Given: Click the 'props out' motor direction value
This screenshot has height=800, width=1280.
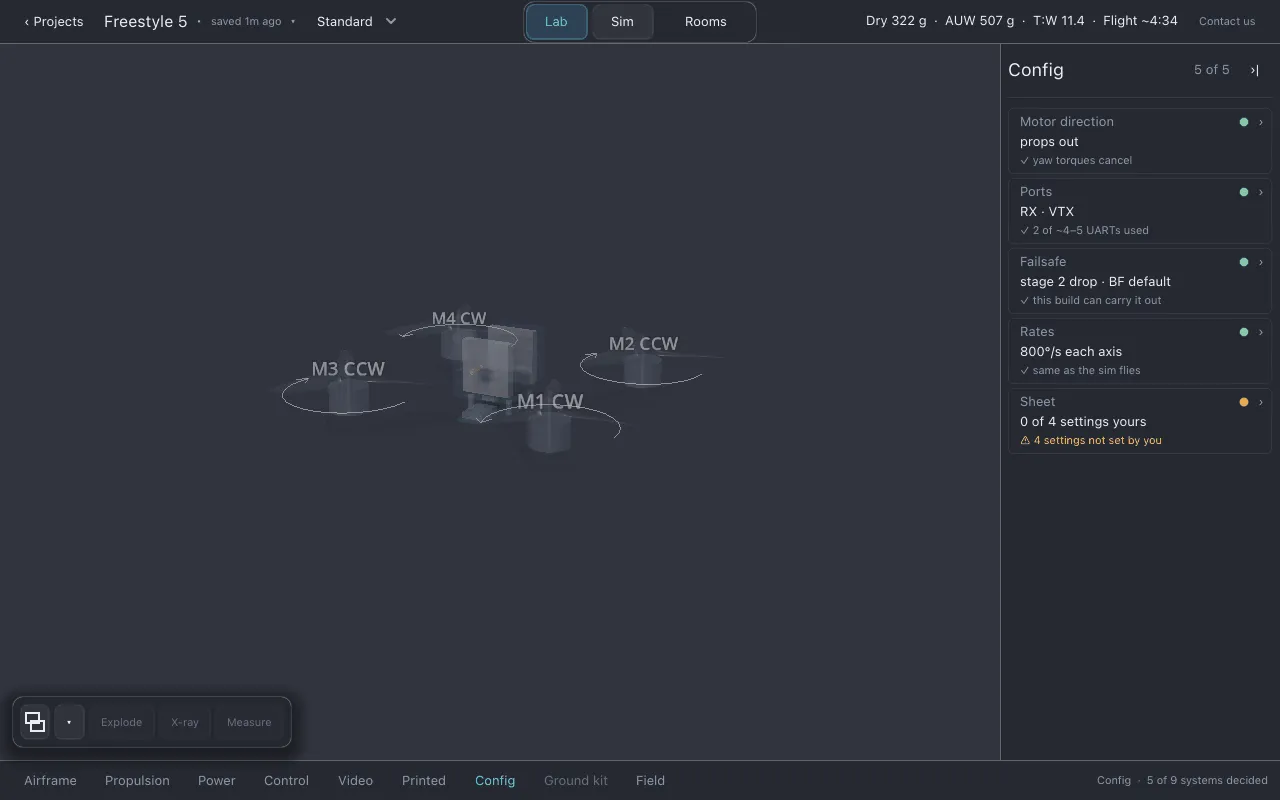Looking at the screenshot, I should (x=1049, y=141).
